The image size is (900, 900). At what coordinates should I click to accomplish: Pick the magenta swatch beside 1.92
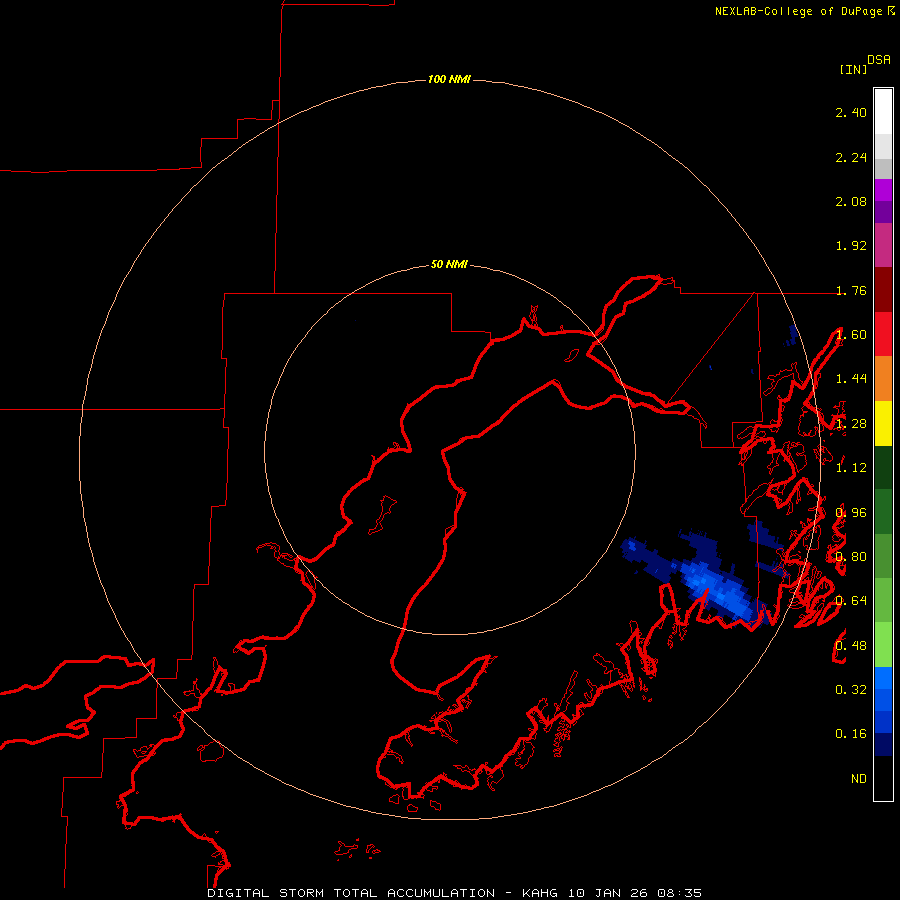(x=883, y=245)
